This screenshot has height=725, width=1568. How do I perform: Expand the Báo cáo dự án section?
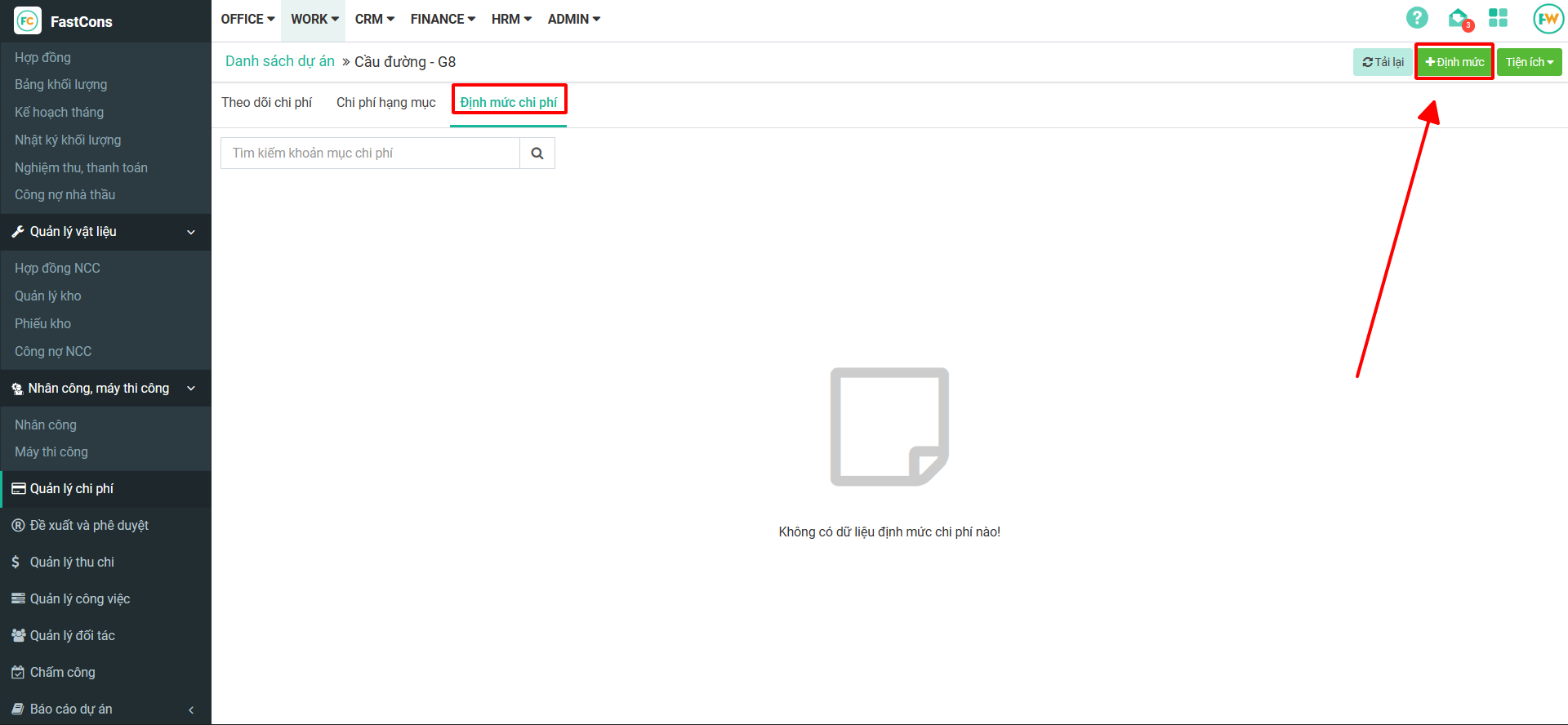pos(191,710)
